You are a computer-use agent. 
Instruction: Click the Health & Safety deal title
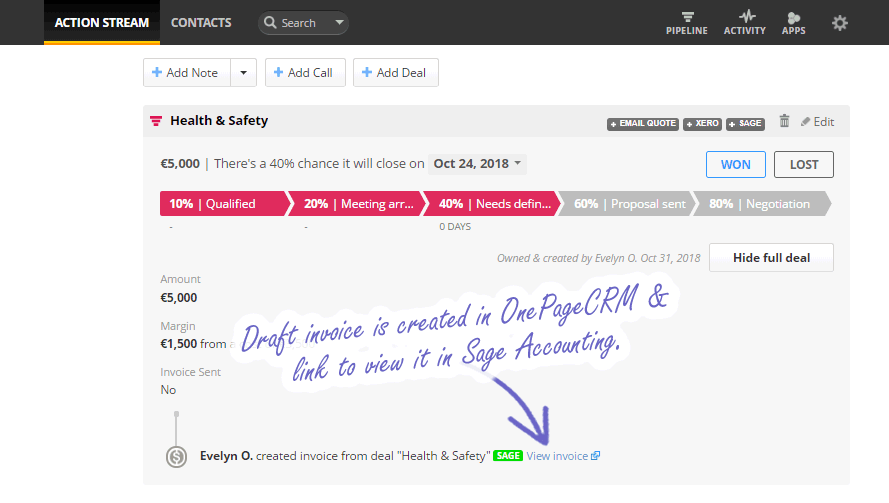coord(219,121)
